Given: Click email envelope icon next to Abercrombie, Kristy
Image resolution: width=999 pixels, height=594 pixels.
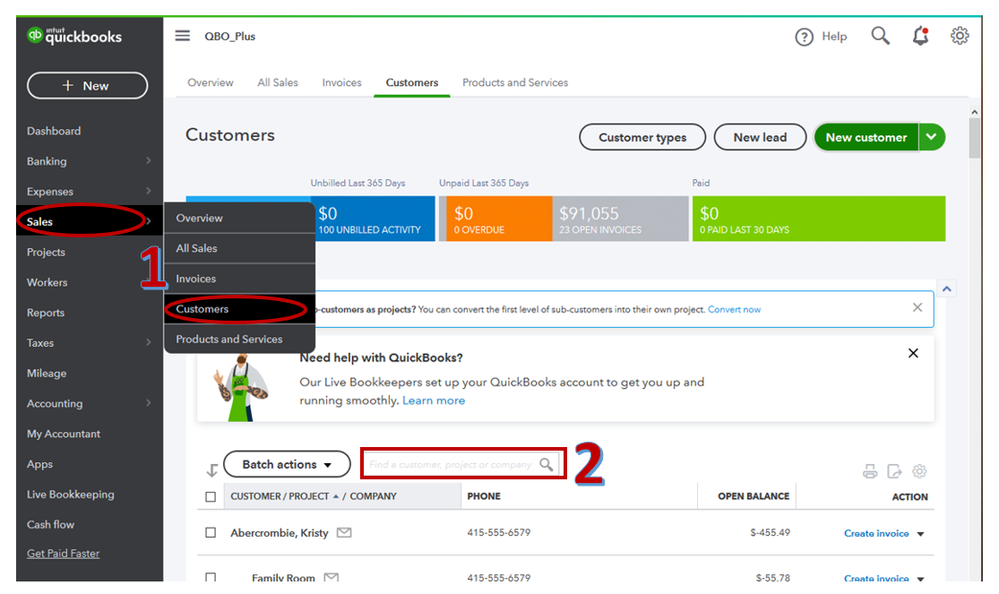Looking at the screenshot, I should [x=344, y=532].
